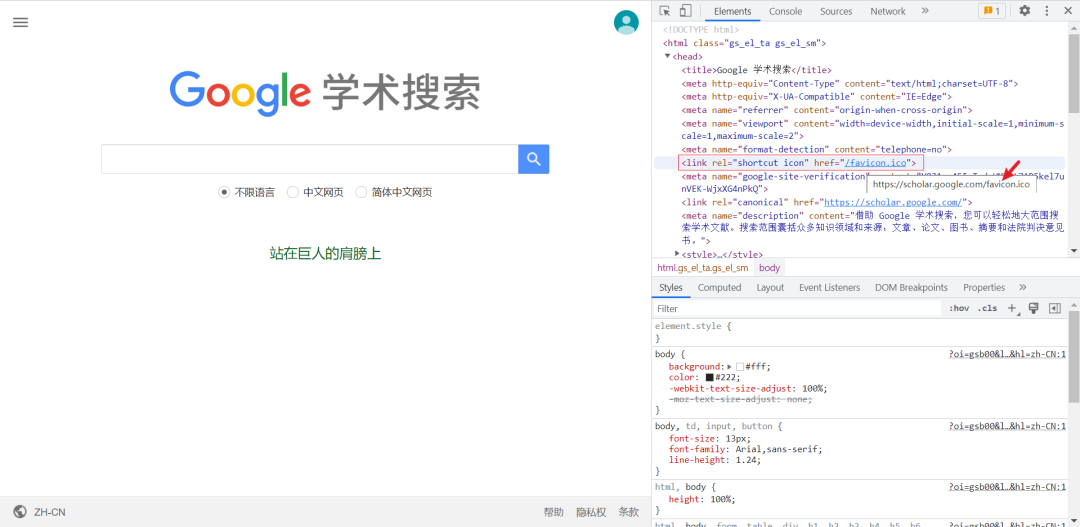Viewport: 1080px width, 527px height.
Task: Open the DOM Breakpoints tab
Action: (911, 287)
